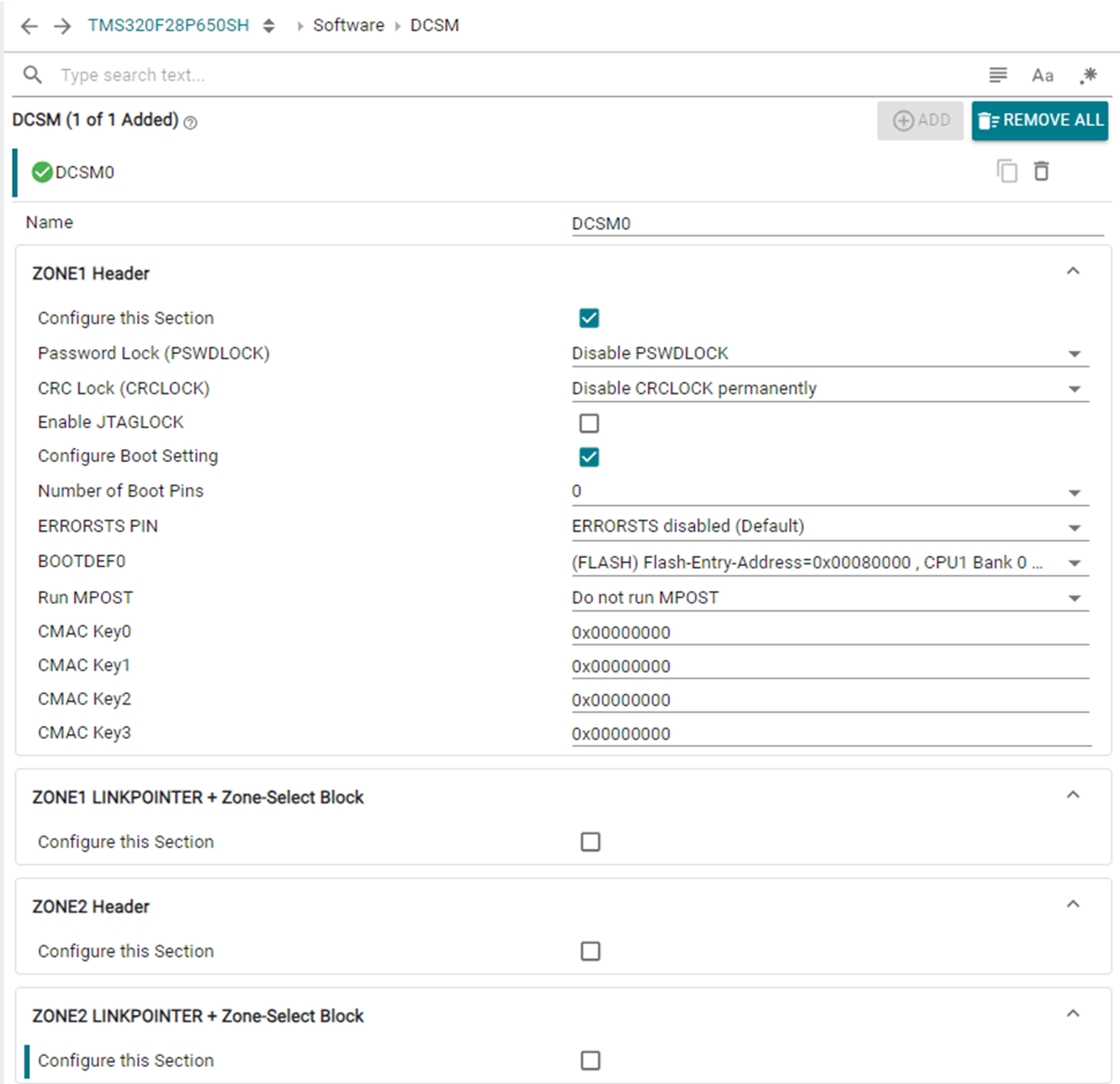Click the 'Configure Boot Setting' label
This screenshot has height=1084, width=1120.
[x=128, y=456]
